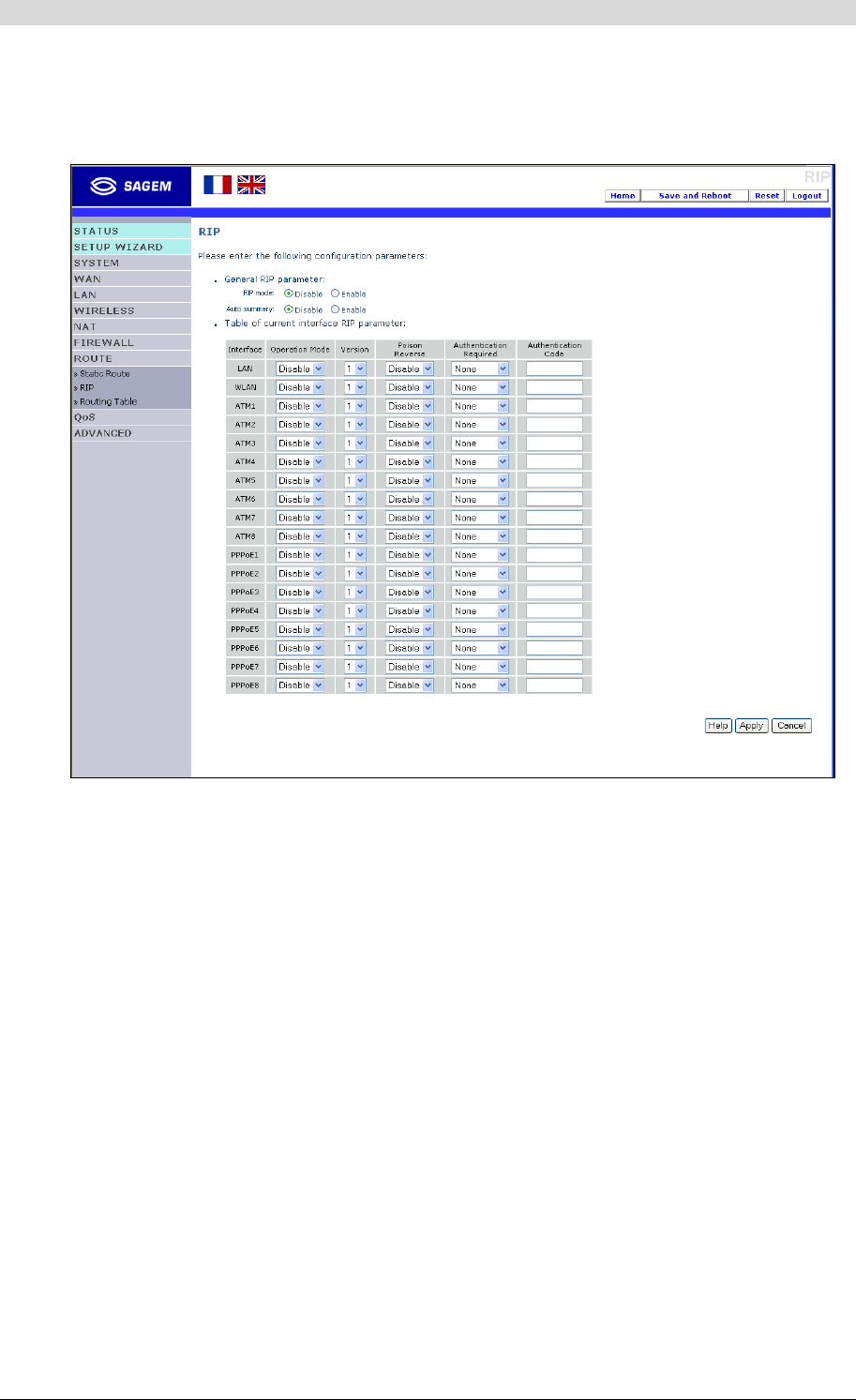Open the QoS menu
856x1400 pixels.
[x=131, y=417]
